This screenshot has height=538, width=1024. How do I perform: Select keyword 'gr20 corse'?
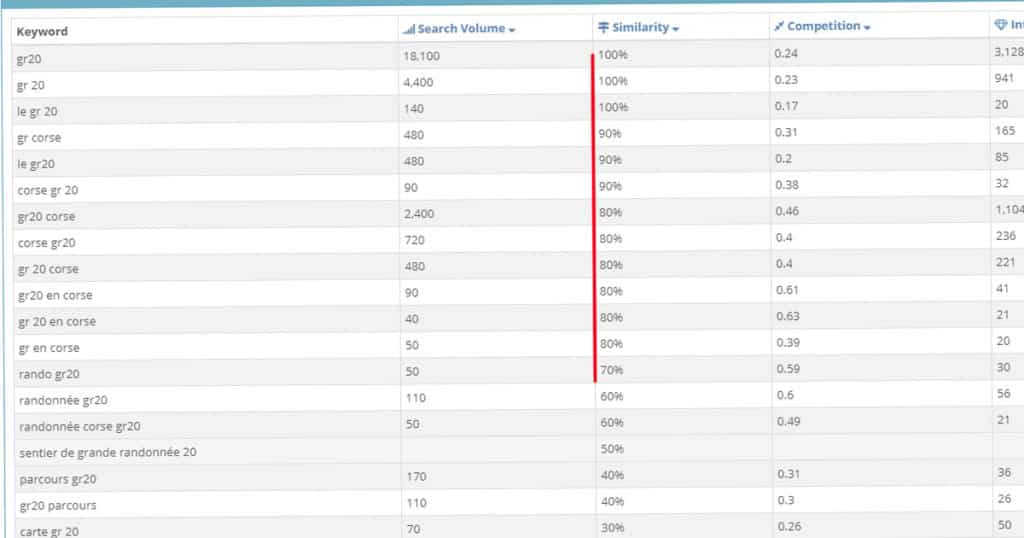(x=46, y=216)
